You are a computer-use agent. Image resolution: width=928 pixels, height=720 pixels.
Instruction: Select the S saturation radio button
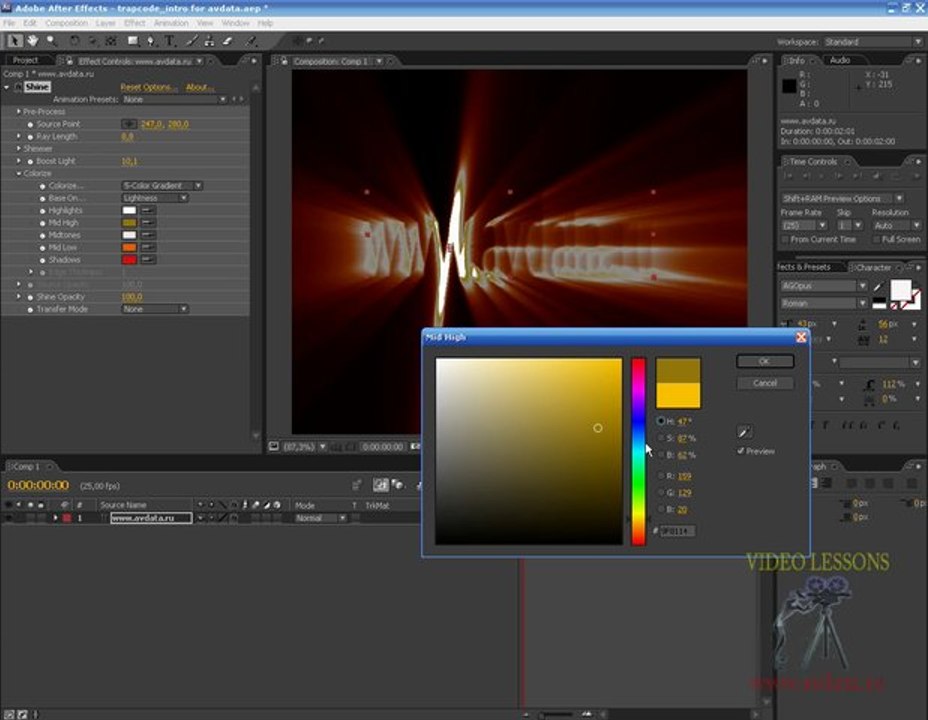661,438
